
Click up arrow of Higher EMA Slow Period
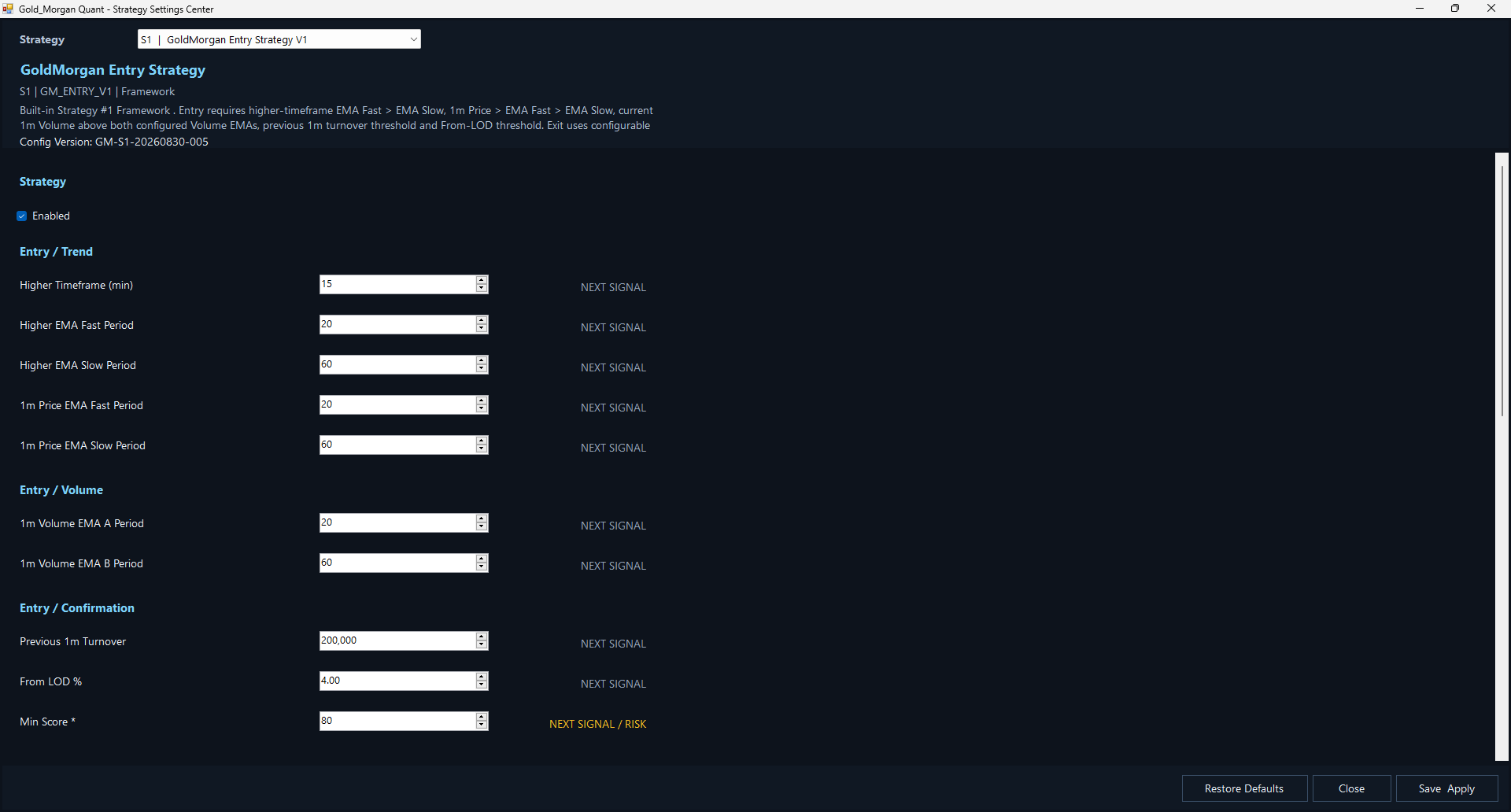pos(482,360)
